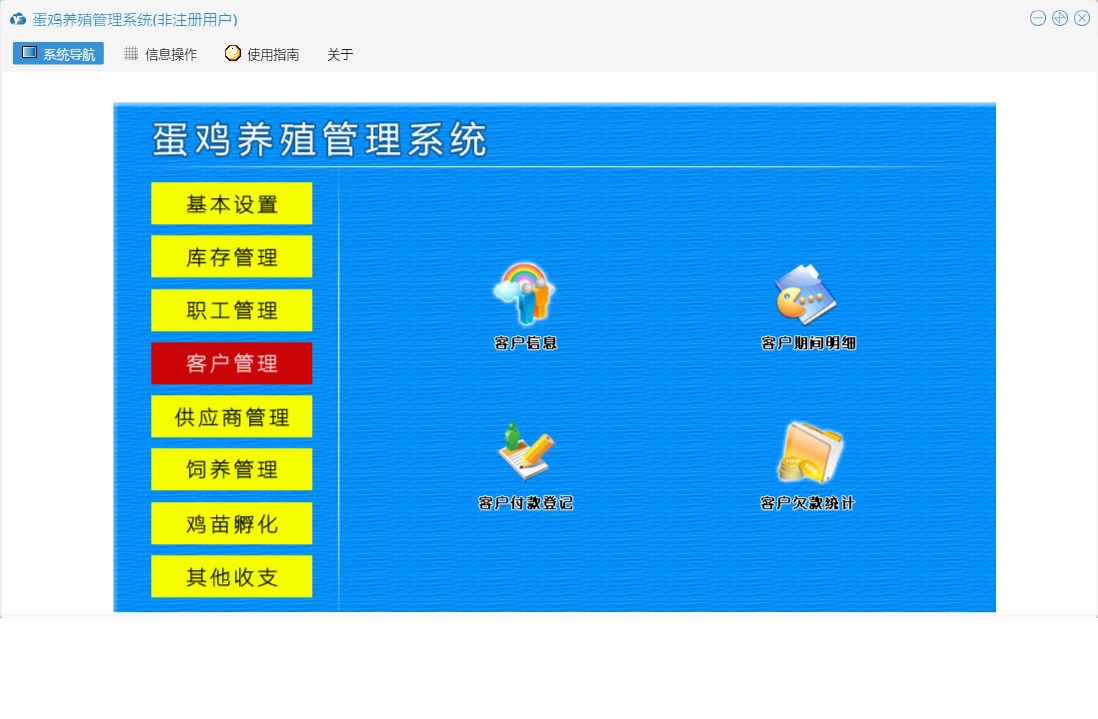Select the 其他收支 button
This screenshot has height=719, width=1098.
point(232,577)
